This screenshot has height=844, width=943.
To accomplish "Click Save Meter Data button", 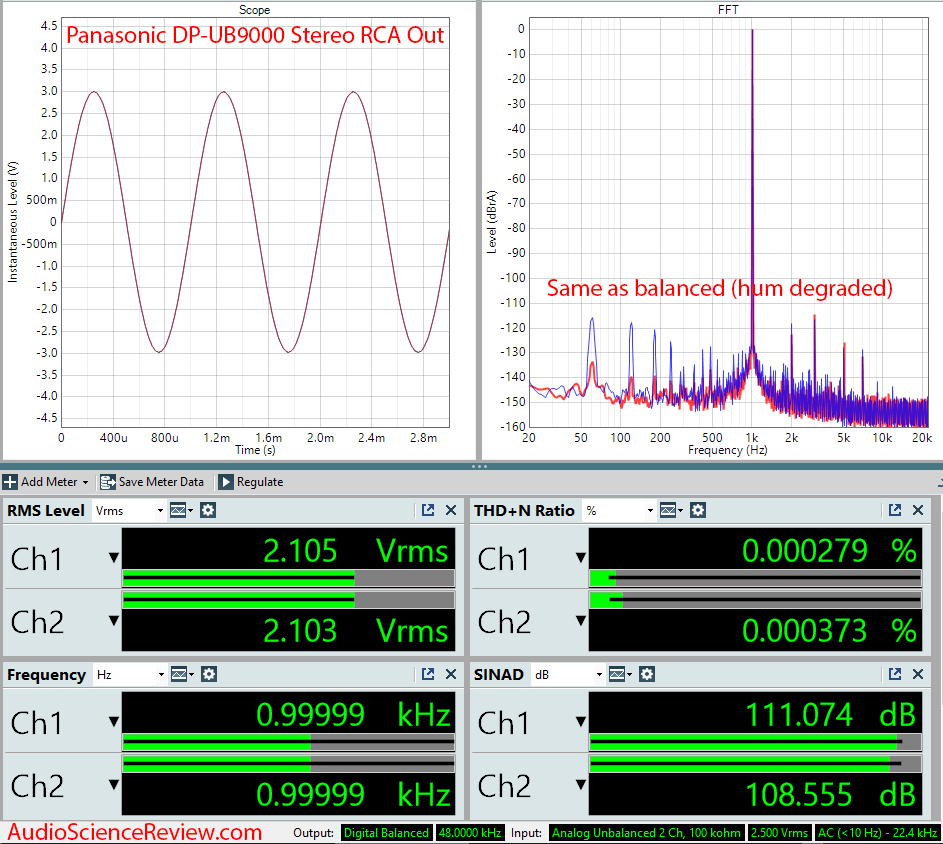I will pos(152,482).
